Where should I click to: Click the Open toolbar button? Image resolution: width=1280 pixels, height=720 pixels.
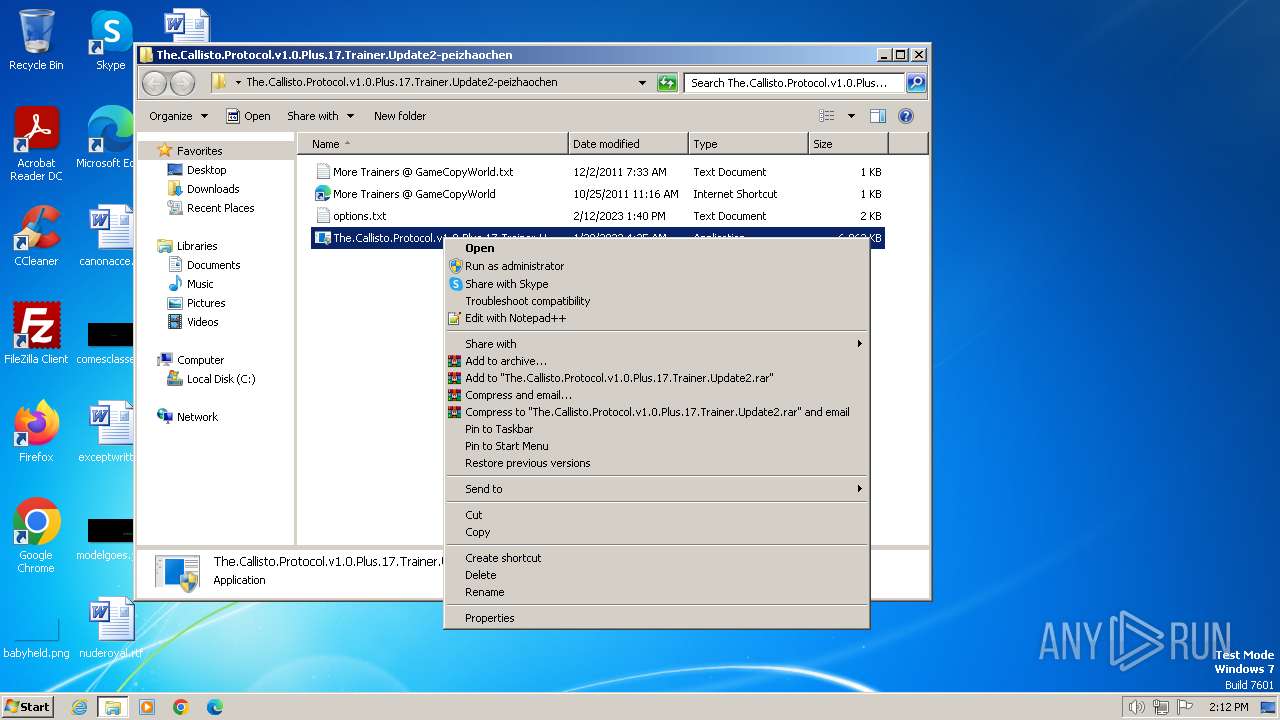(248, 116)
